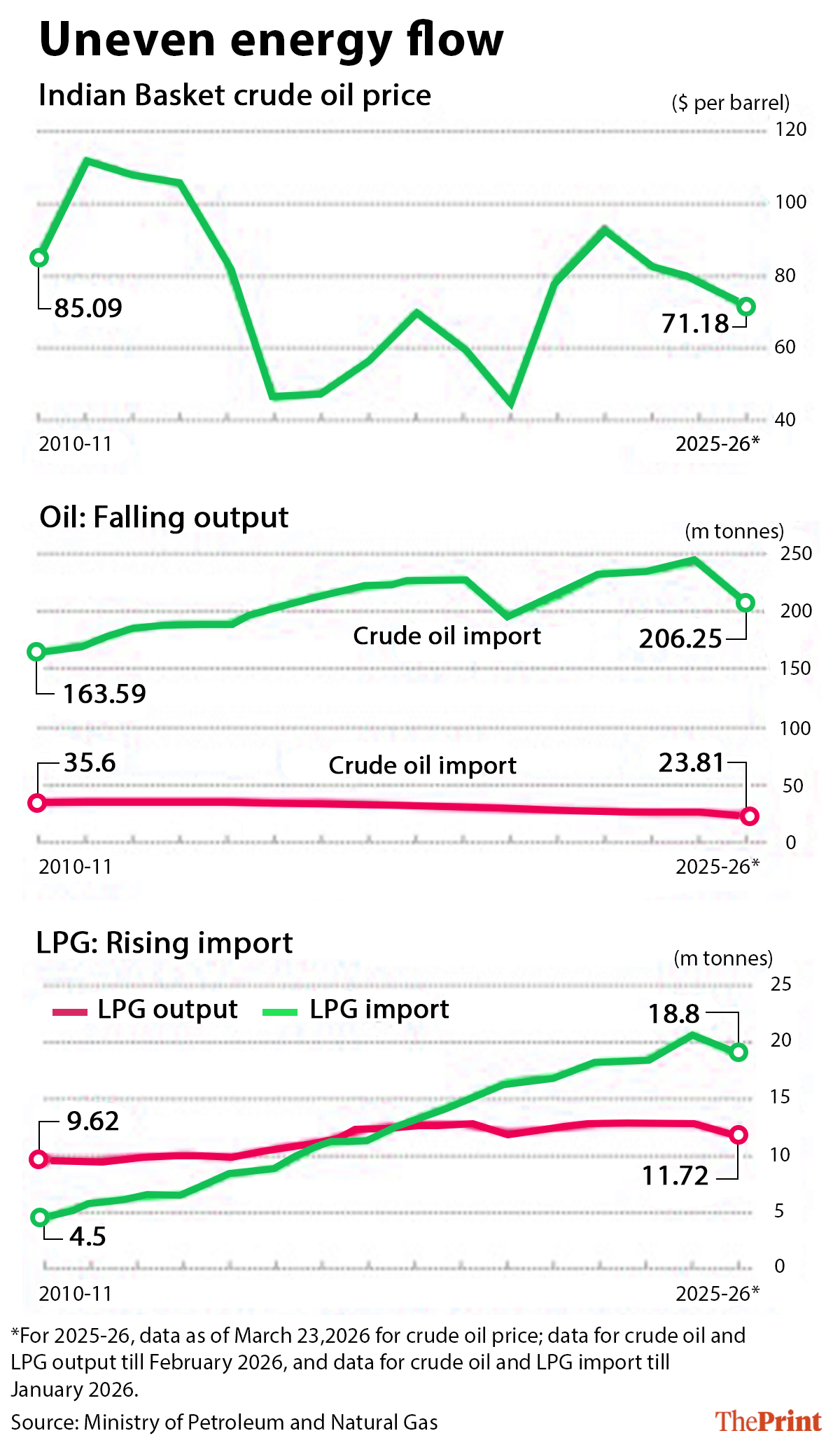The image size is (840, 1445).
Task: Click the 'Crude oil import' label above red line
Action: (422, 765)
